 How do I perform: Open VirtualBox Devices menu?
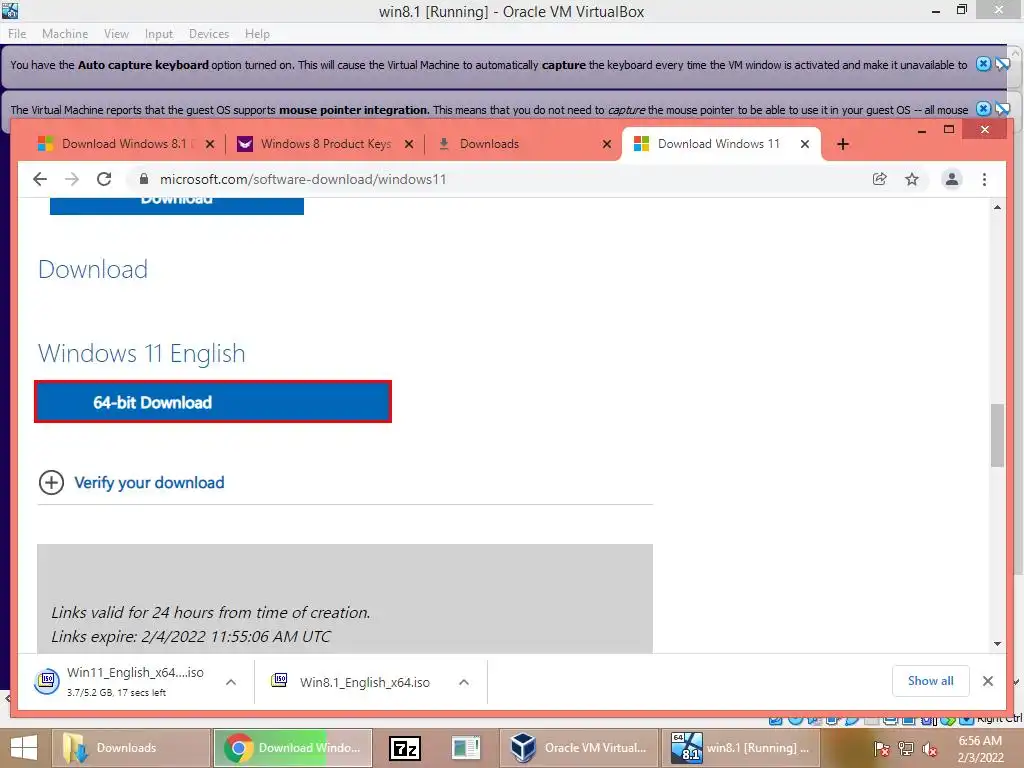209,33
